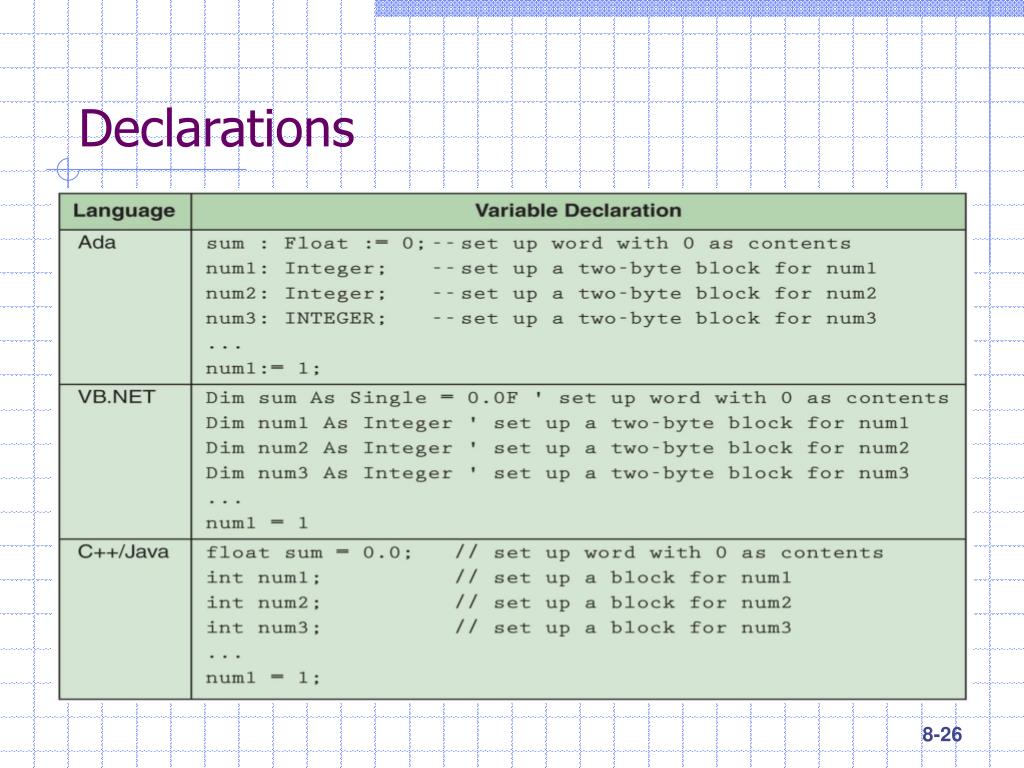Click Ada comment 'set up word with 0 as contents'
The height and width of the screenshot is (768, 1024).
[656, 244]
